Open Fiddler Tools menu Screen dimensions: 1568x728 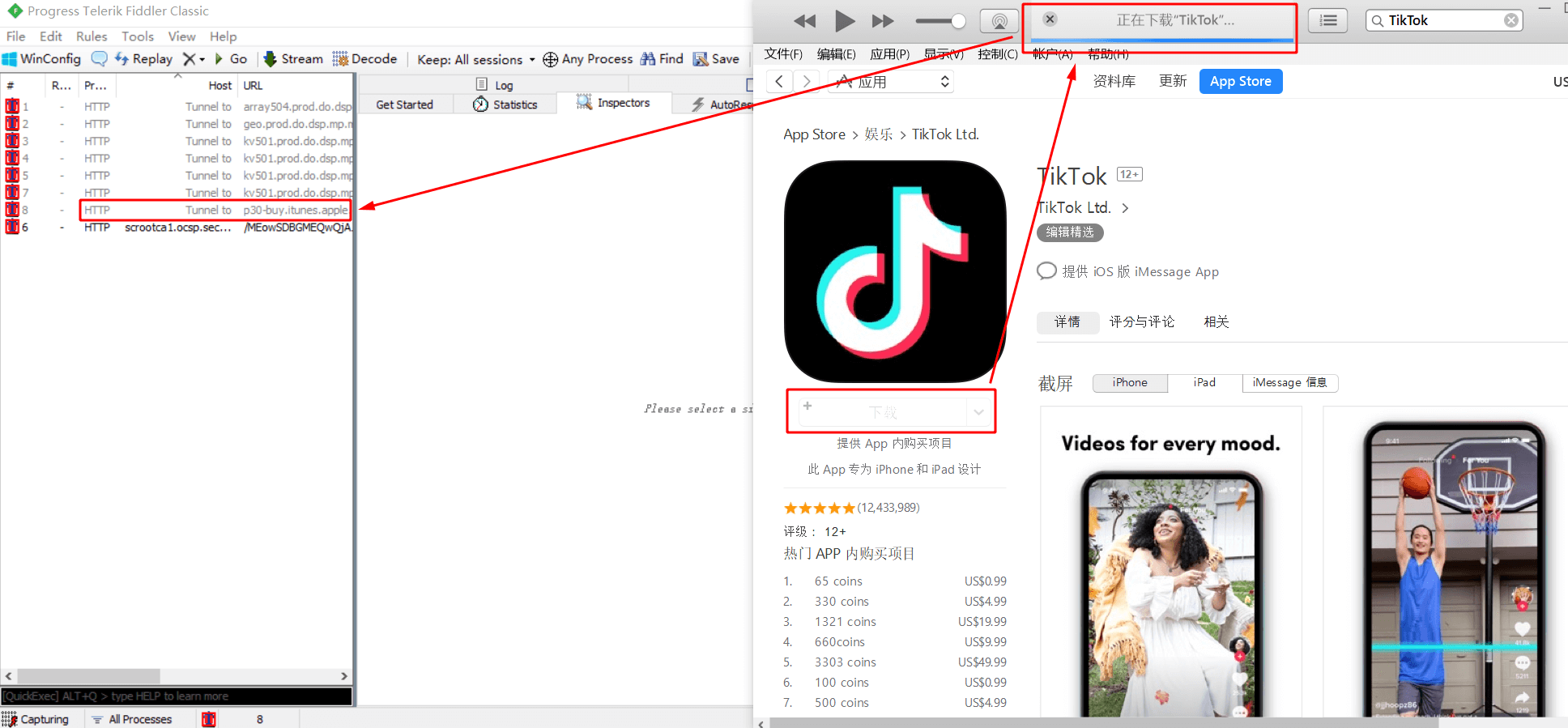(x=138, y=36)
